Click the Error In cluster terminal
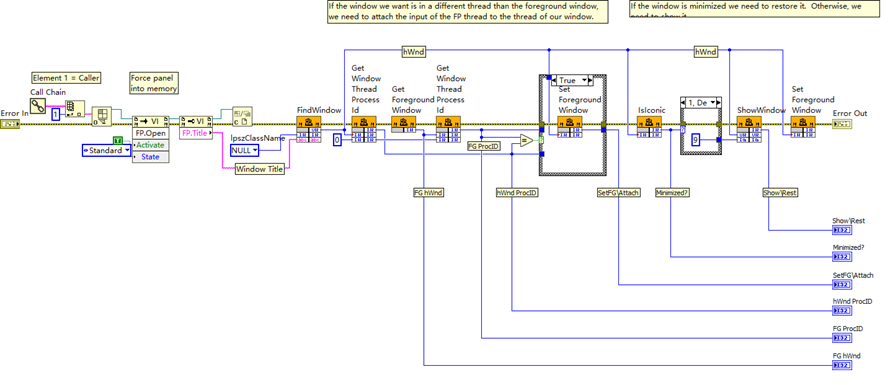The height and width of the screenshot is (385, 888). (x=10, y=123)
